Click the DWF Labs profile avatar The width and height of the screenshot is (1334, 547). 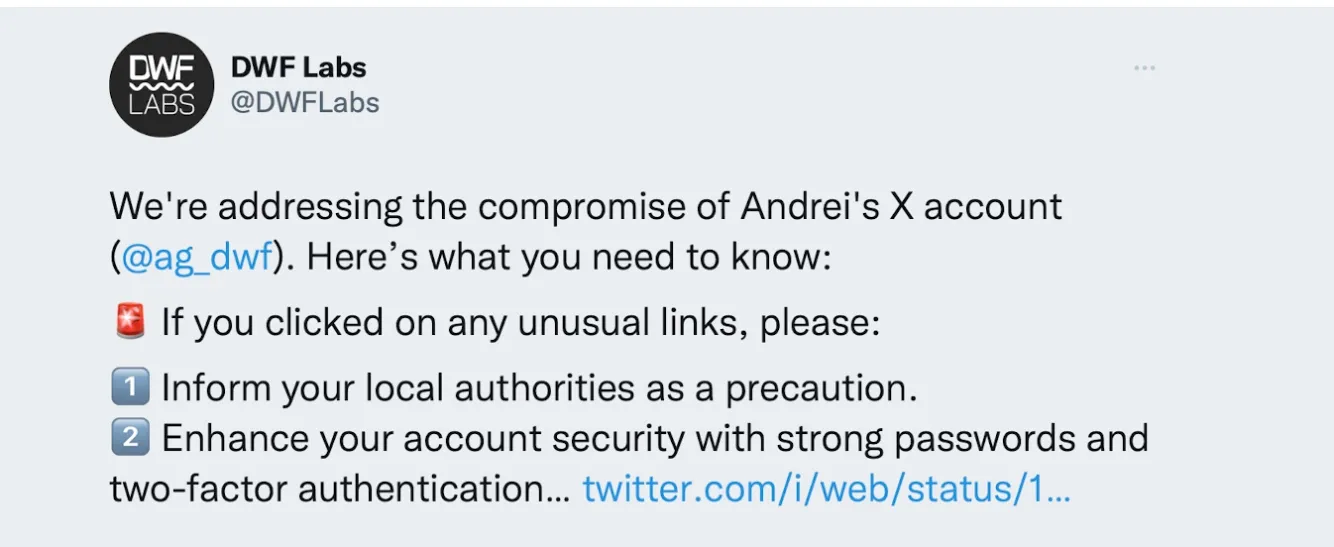coord(161,84)
